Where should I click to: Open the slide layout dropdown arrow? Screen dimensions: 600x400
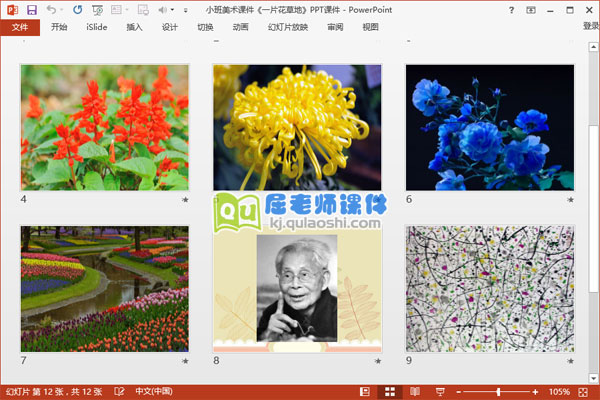127,10
